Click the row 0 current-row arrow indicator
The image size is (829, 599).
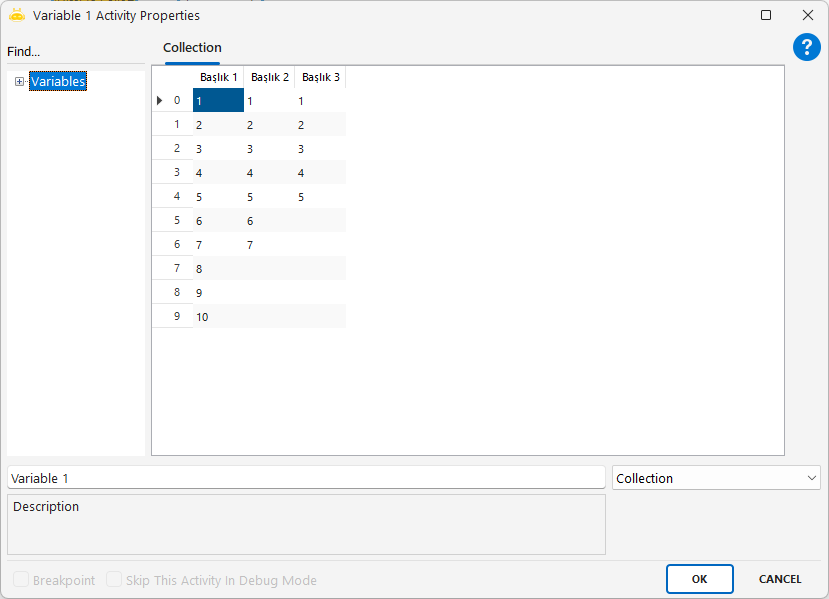click(x=160, y=100)
